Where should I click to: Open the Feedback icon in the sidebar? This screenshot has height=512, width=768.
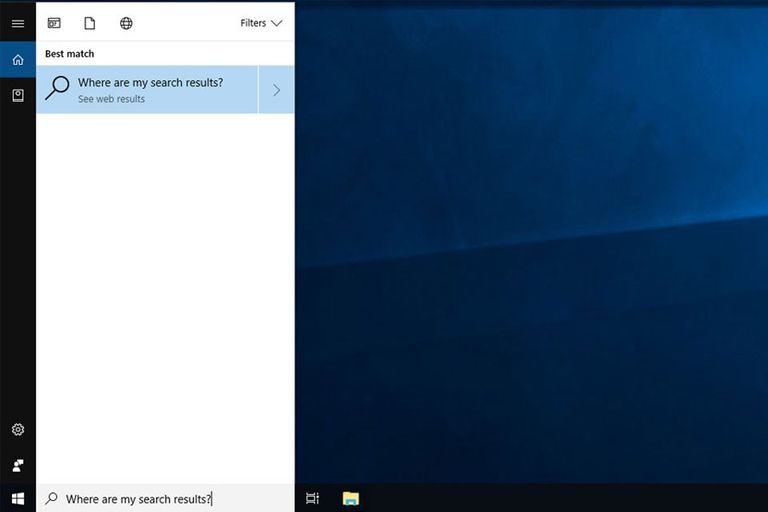pos(18,465)
